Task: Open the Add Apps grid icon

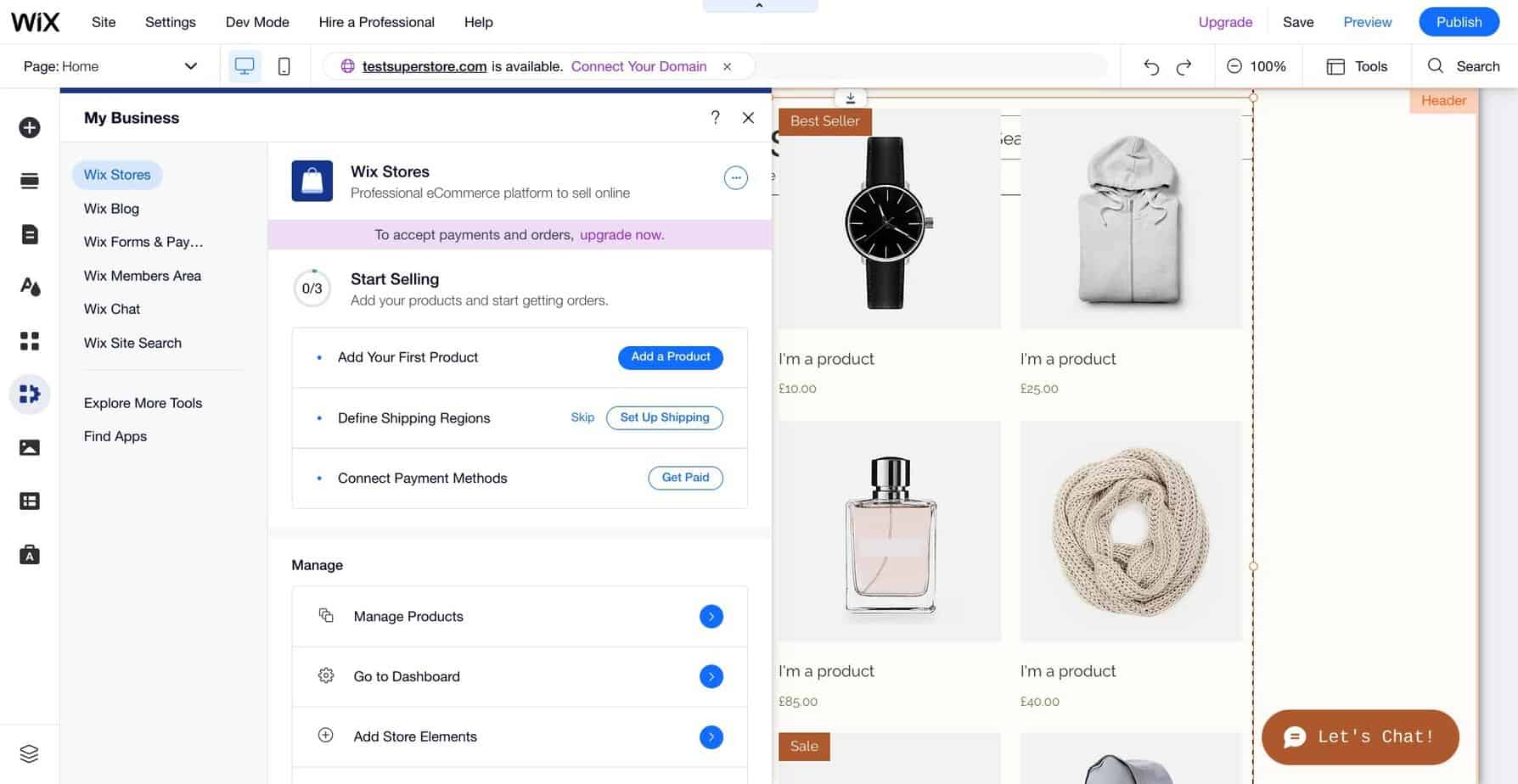Action: 30,341
